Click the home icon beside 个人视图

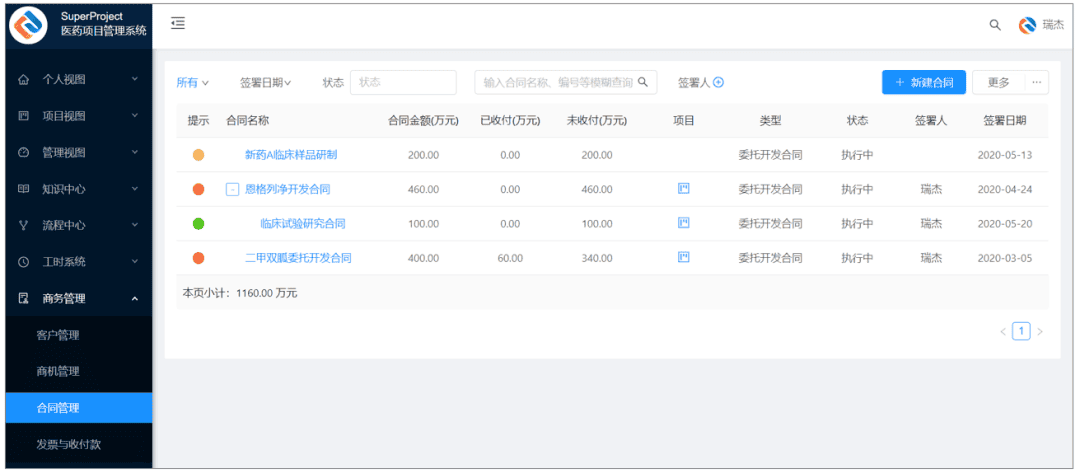tap(23, 79)
